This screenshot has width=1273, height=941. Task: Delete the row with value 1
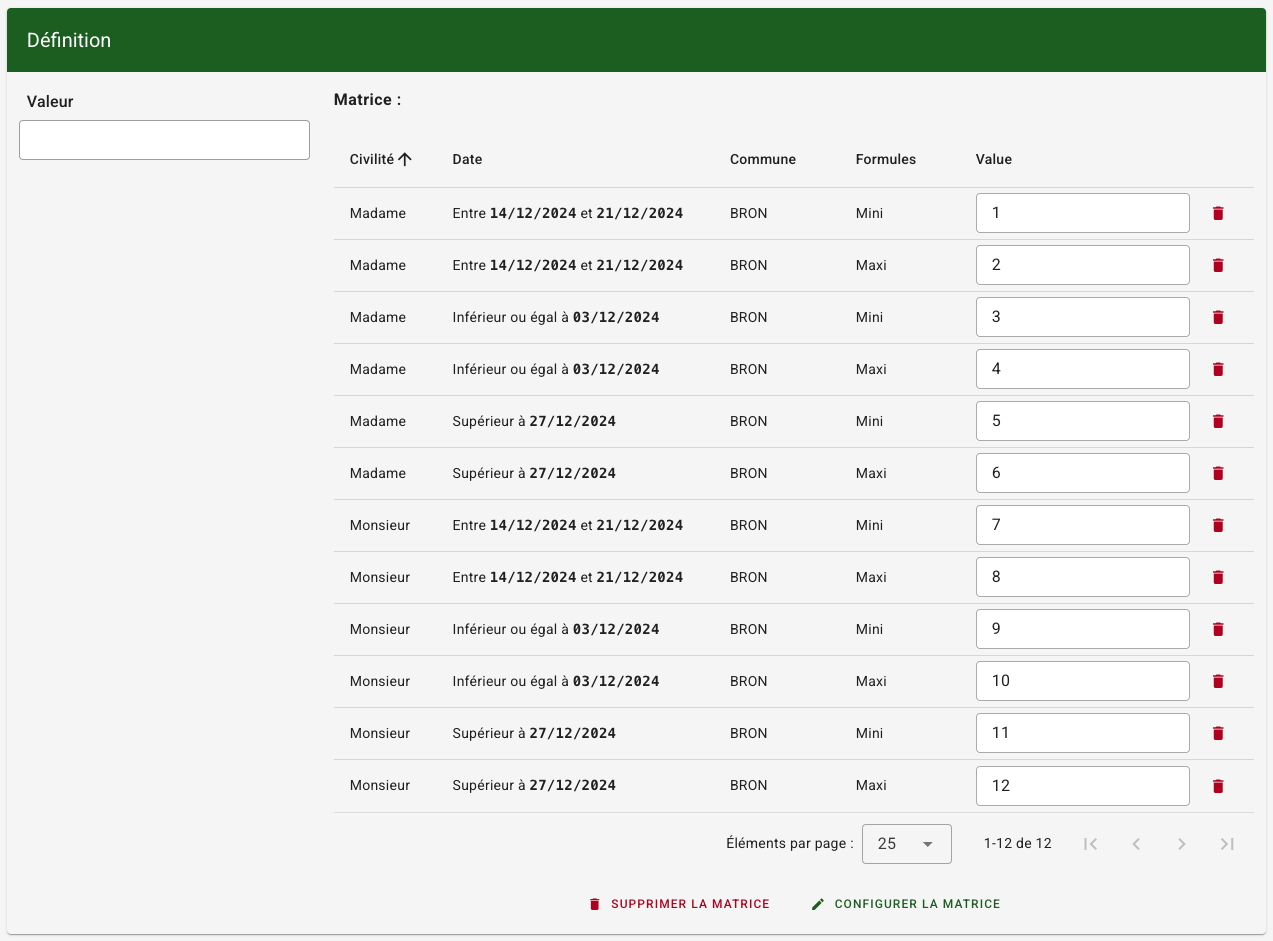click(1218, 213)
